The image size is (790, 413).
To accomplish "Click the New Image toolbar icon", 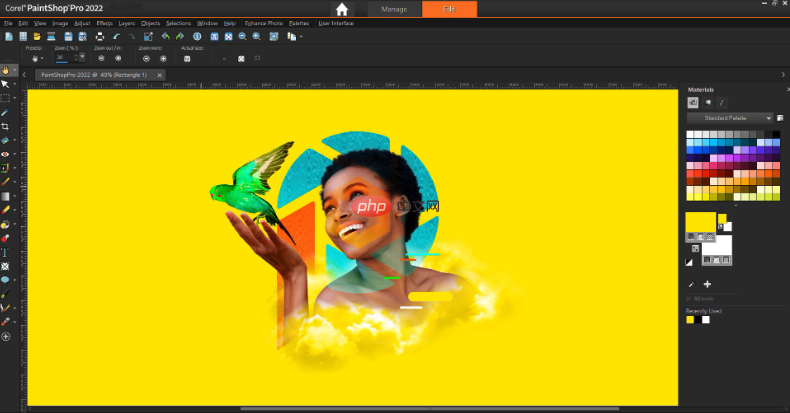I will [x=9, y=36].
